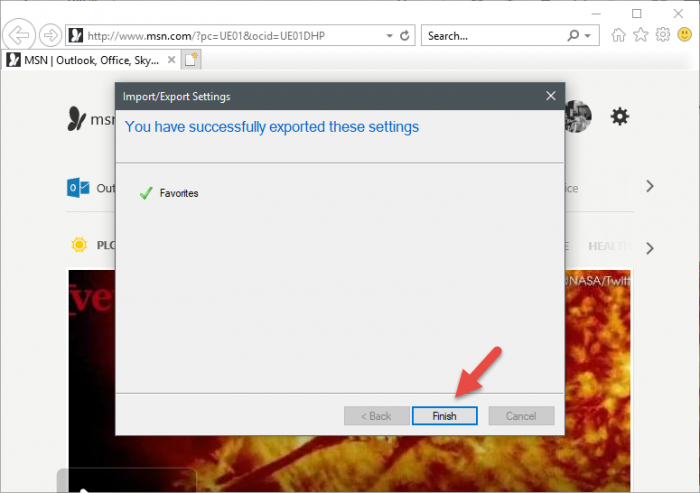Expand the services row right chevron
Screen dimensions: 700x493
(650, 186)
